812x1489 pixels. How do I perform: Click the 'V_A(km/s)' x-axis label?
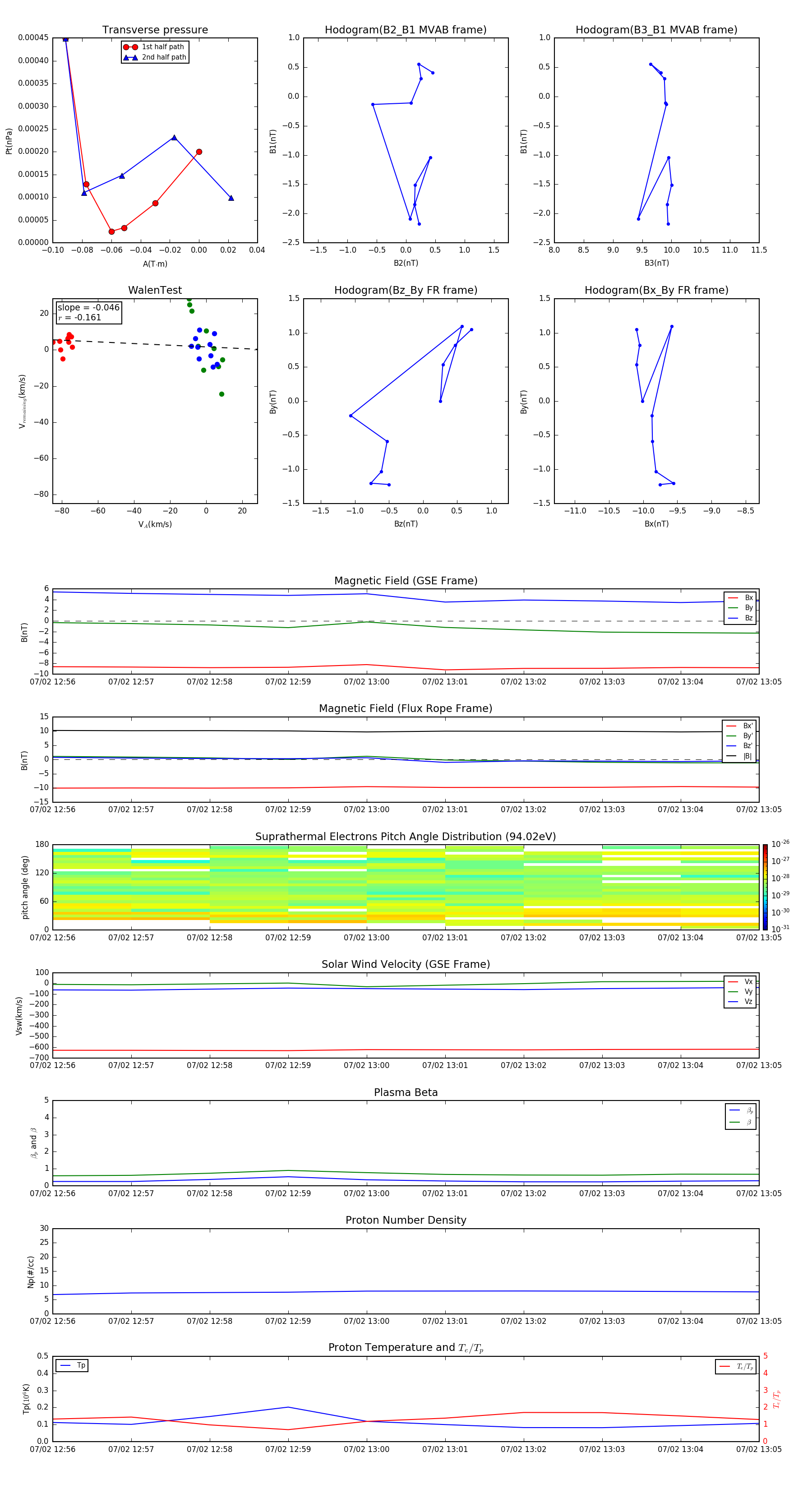click(155, 524)
